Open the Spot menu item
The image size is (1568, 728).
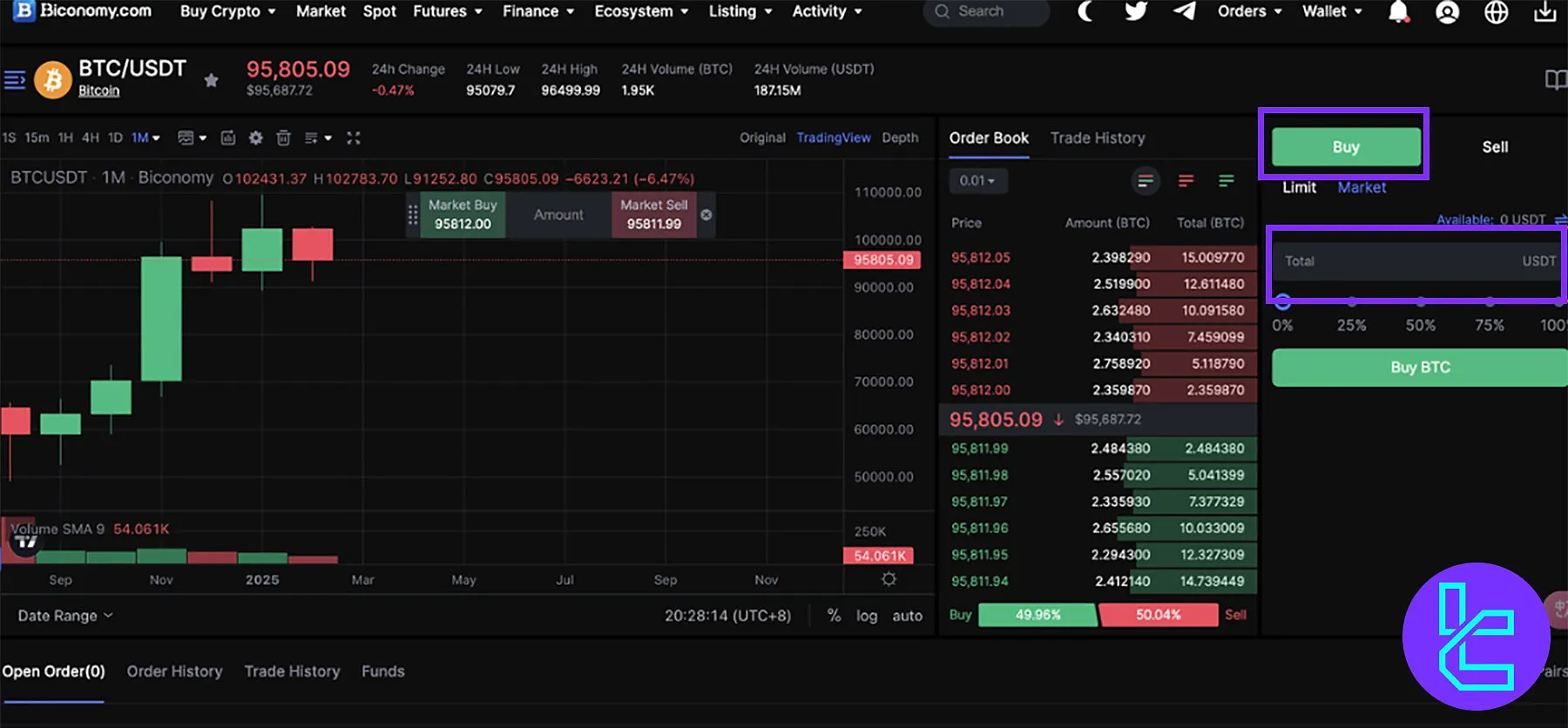[x=379, y=11]
